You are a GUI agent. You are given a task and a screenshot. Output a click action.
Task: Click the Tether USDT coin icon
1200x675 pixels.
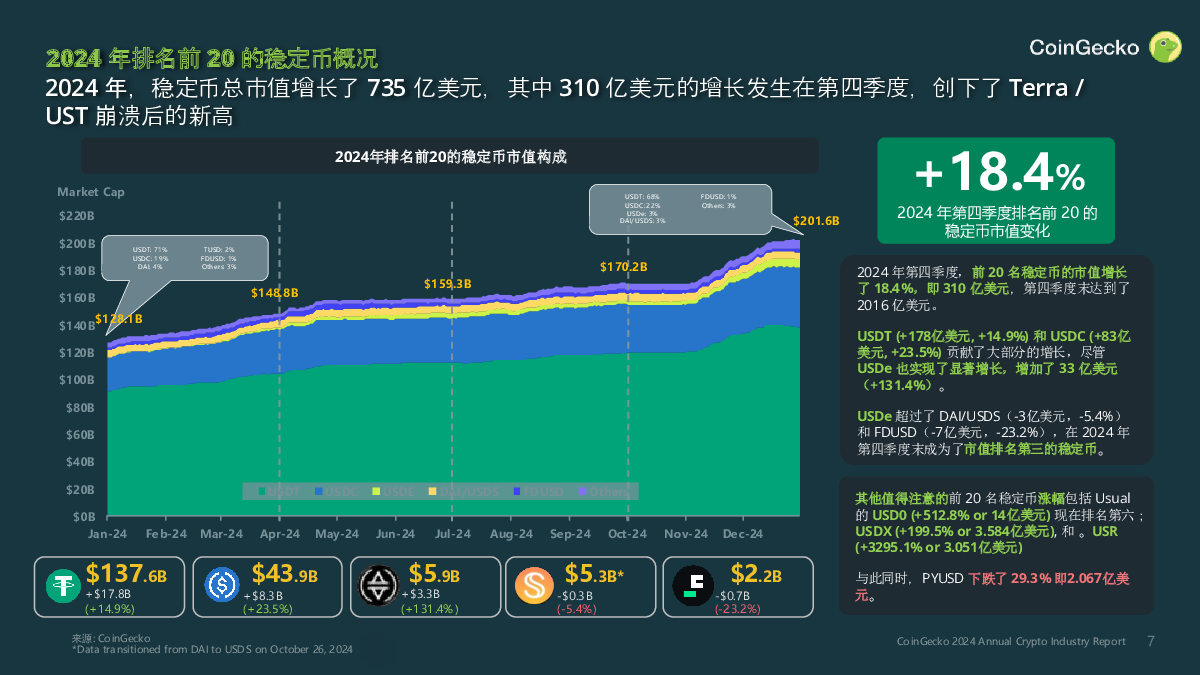(62, 585)
